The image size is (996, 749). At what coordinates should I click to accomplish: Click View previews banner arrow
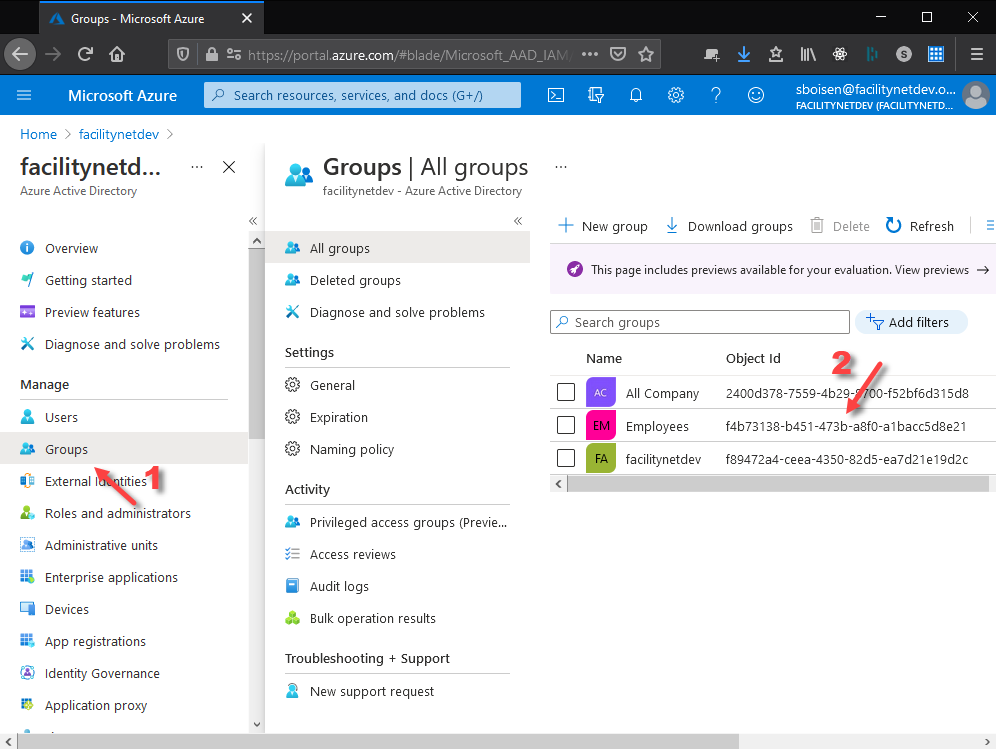click(x=983, y=270)
